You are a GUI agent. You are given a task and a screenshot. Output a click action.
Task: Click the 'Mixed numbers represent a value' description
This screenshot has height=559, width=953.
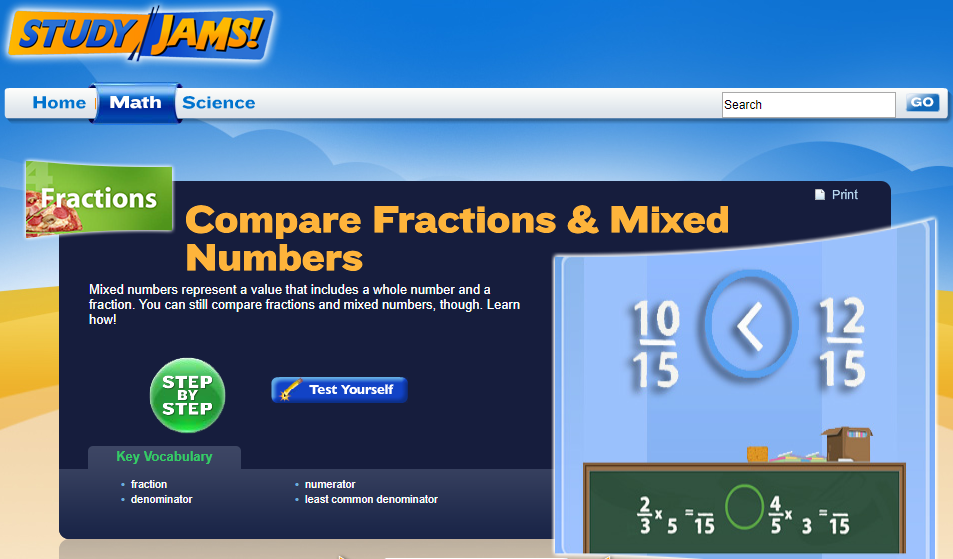[304, 304]
